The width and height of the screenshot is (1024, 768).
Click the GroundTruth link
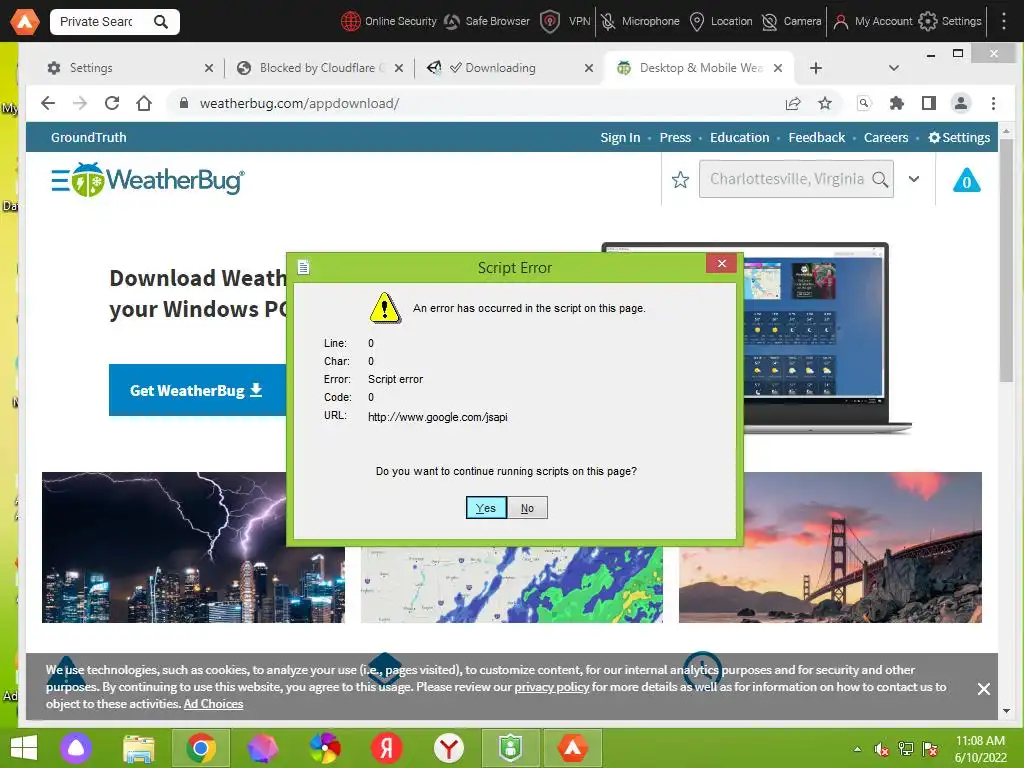pyautogui.click(x=89, y=137)
